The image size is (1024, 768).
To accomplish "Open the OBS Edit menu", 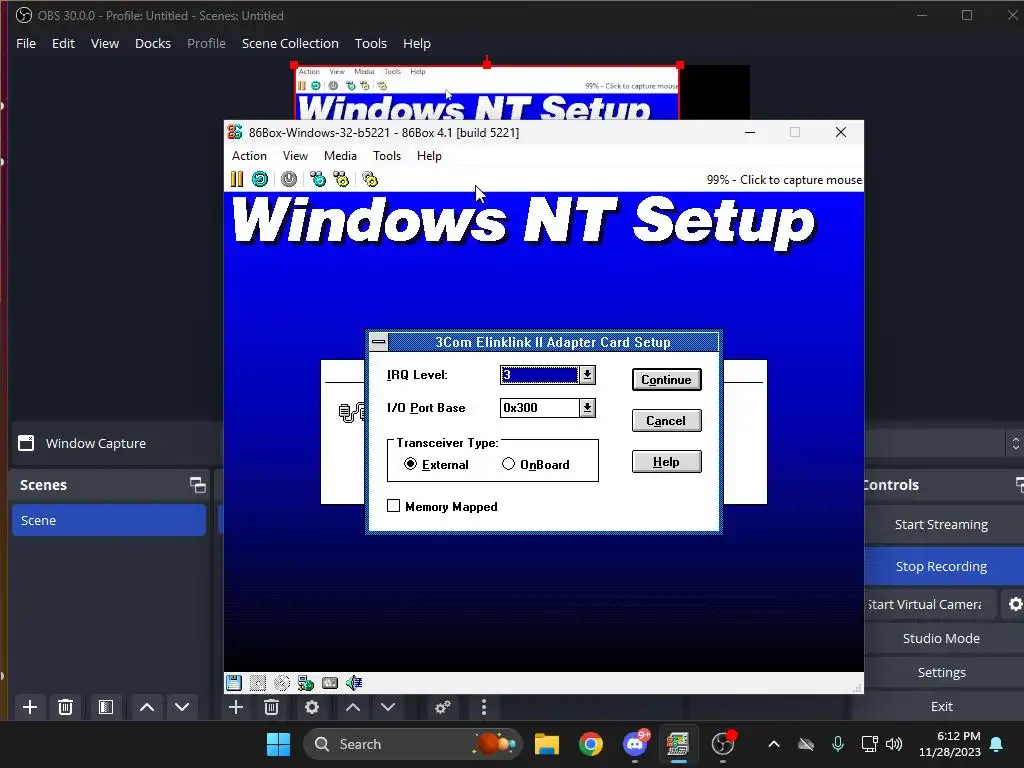I will (63, 43).
